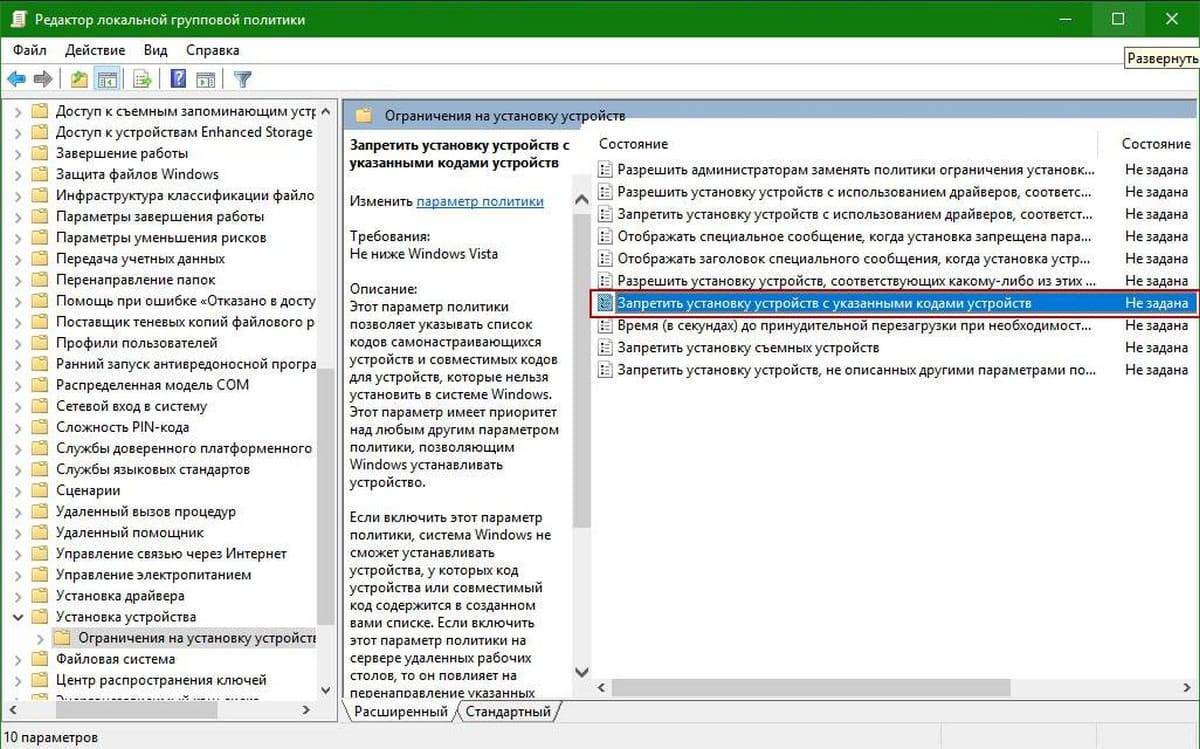The height and width of the screenshot is (749, 1200).
Task: Expand the Файловая система folder node
Action: point(18,659)
